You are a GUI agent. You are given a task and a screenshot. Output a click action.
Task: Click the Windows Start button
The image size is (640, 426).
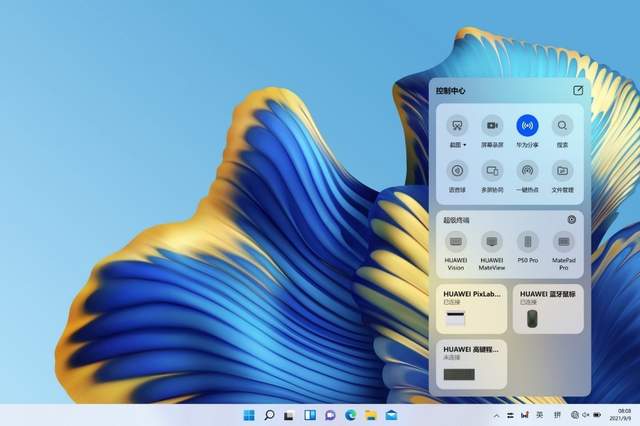(x=249, y=414)
